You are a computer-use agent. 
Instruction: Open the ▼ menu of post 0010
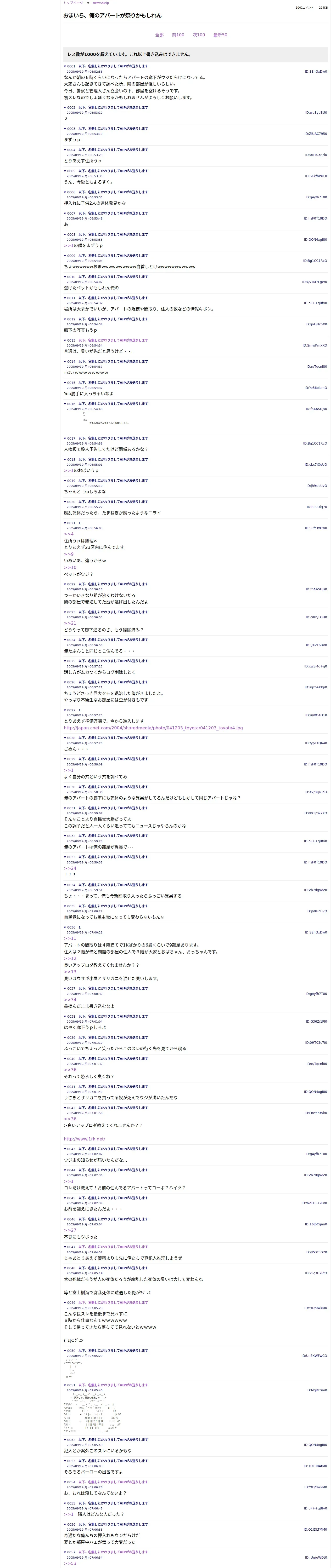click(65, 277)
